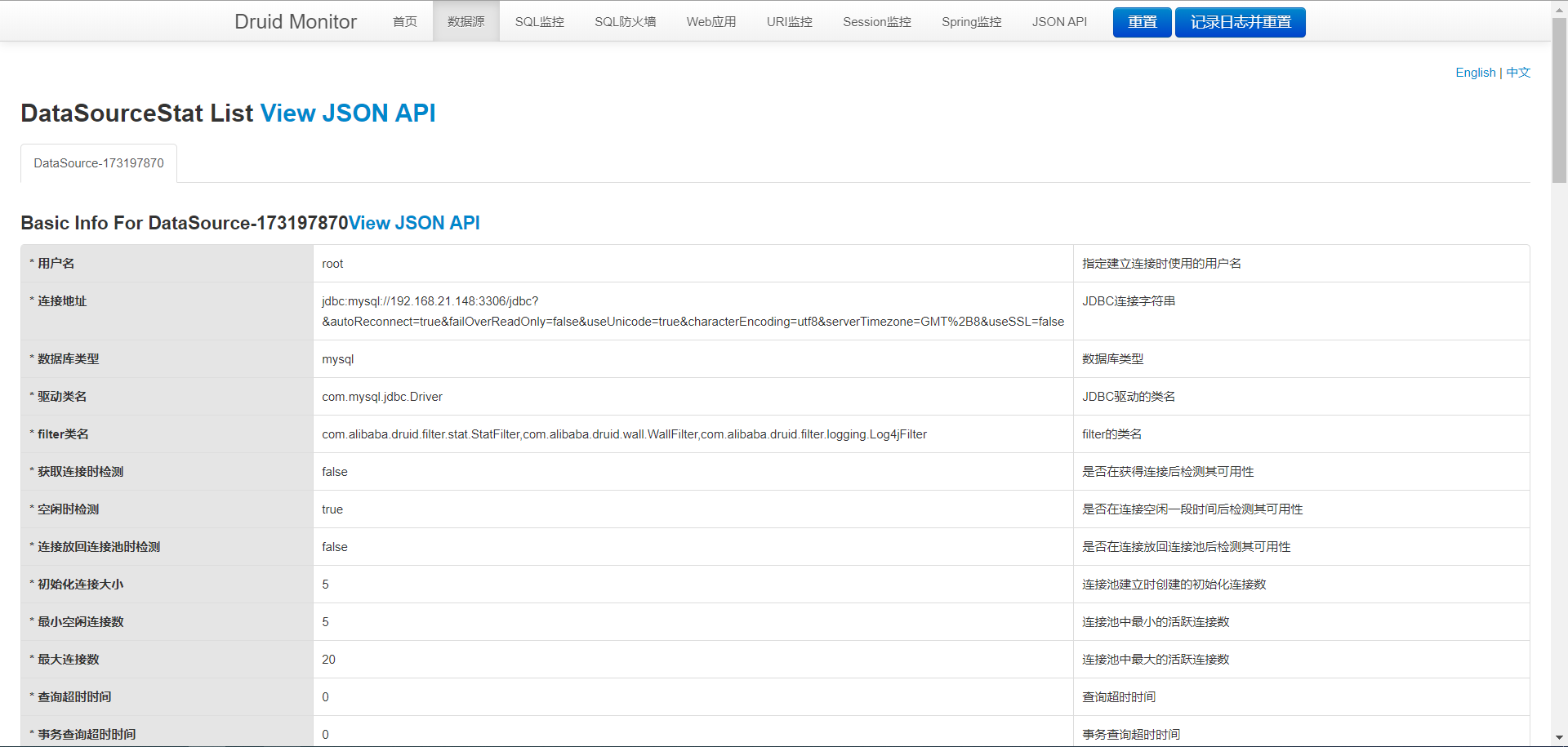Select the 用户名 row value root
This screenshot has height=747, width=1568.
(x=332, y=263)
